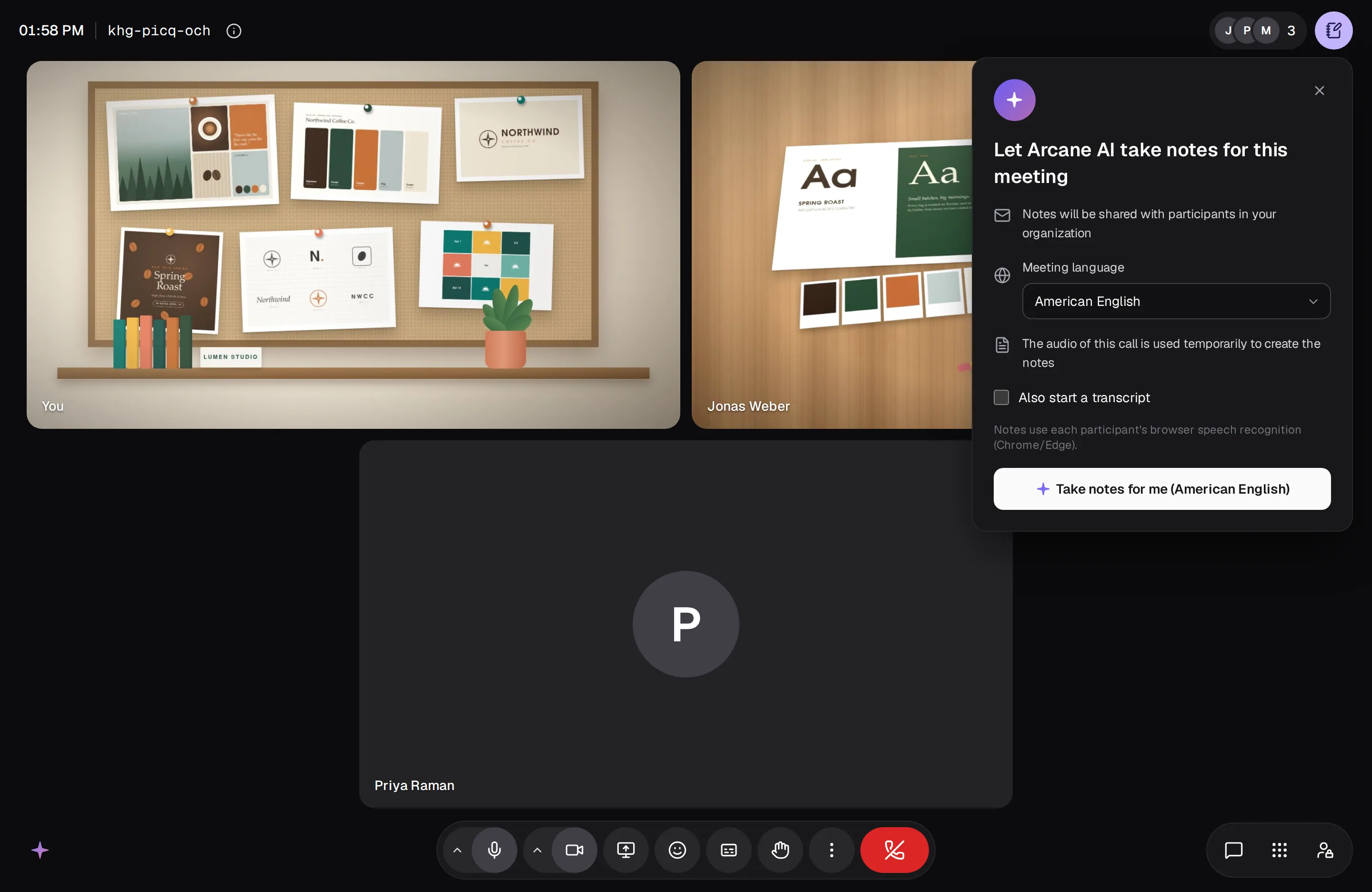This screenshot has width=1372, height=892.
Task: Close the Arcane AI notes panel
Action: (1319, 91)
